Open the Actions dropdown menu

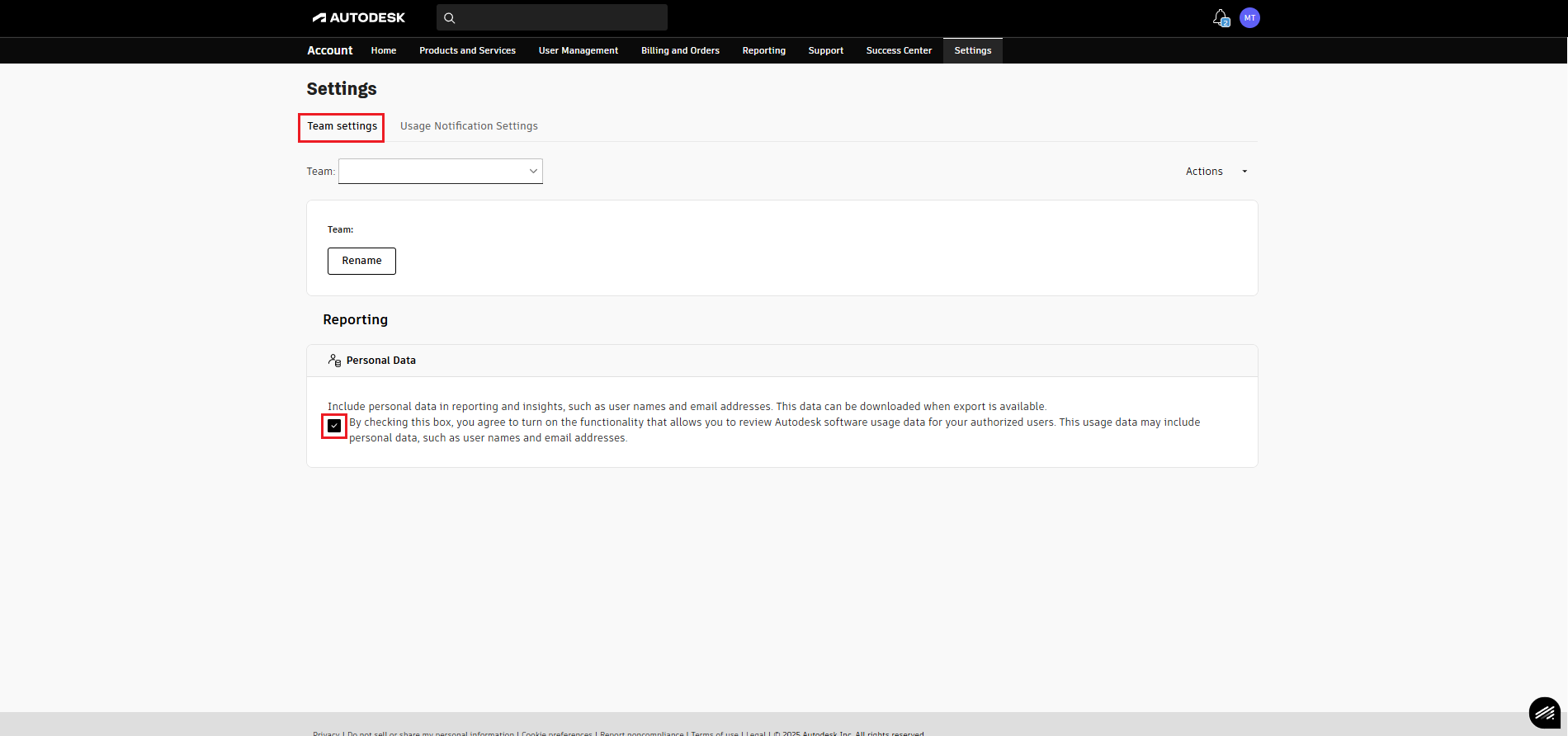point(1216,172)
